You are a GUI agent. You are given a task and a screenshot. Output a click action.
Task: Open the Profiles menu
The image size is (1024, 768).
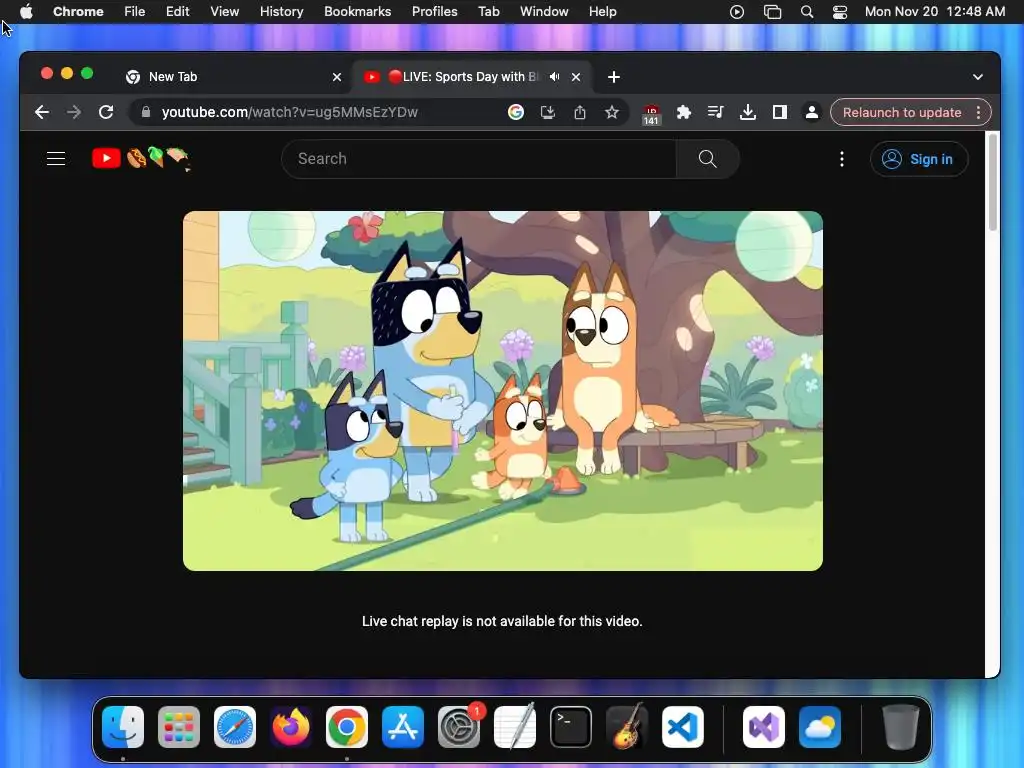coord(434,11)
